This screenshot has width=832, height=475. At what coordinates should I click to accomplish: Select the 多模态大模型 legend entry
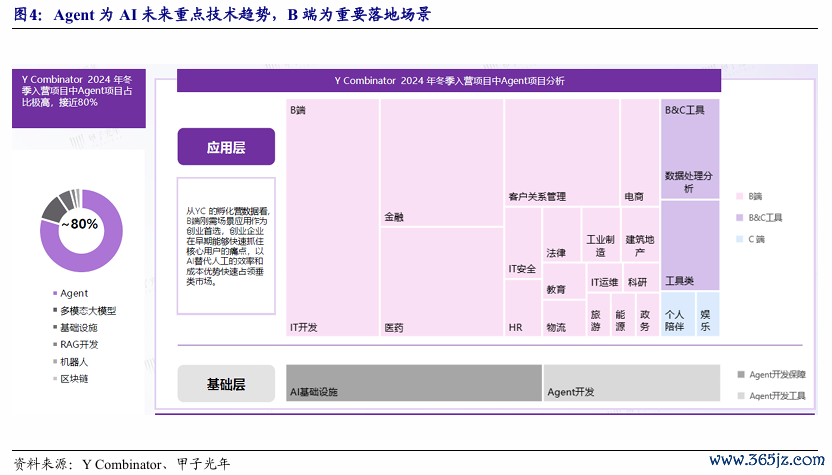point(84,310)
